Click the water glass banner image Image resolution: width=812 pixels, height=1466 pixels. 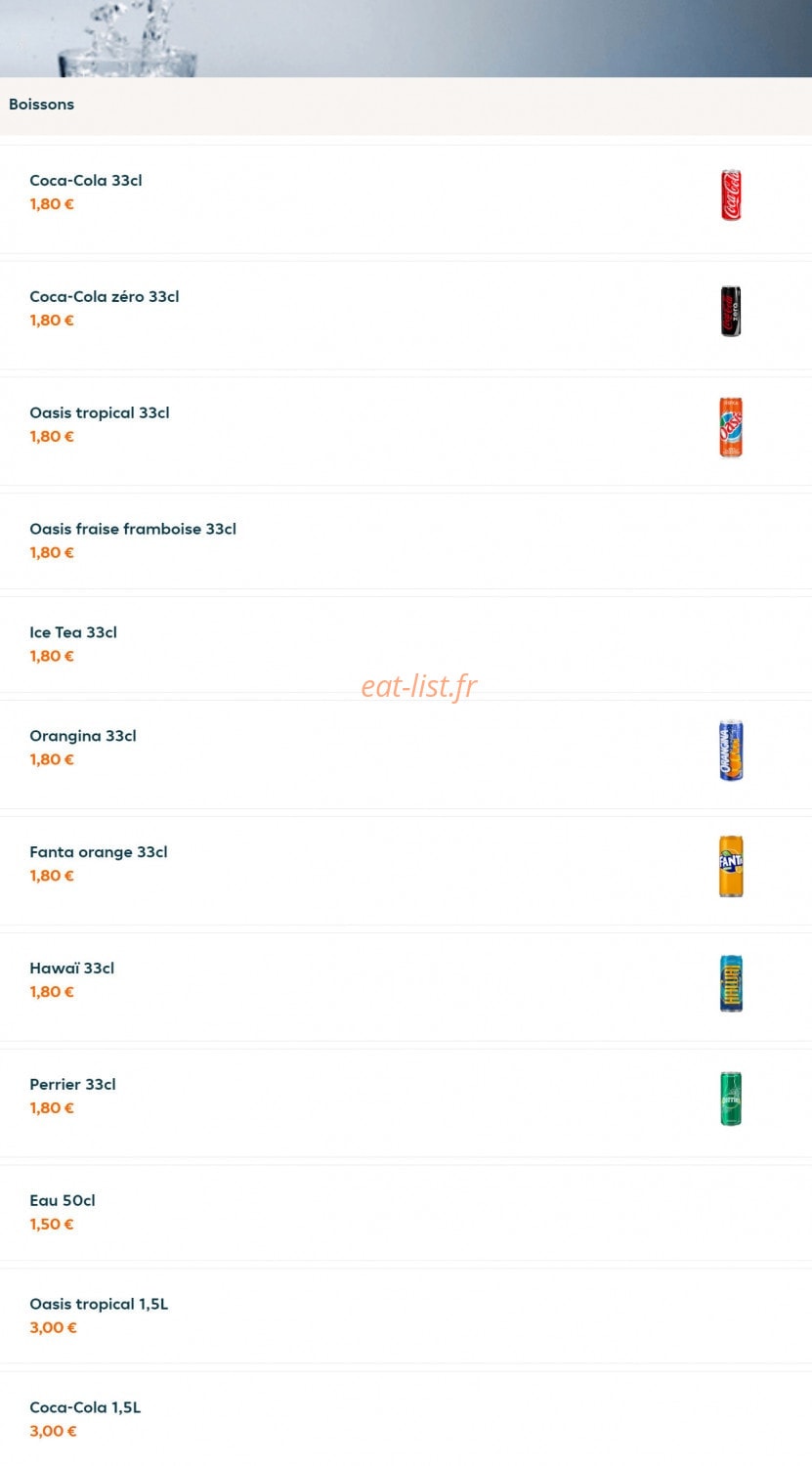(406, 38)
